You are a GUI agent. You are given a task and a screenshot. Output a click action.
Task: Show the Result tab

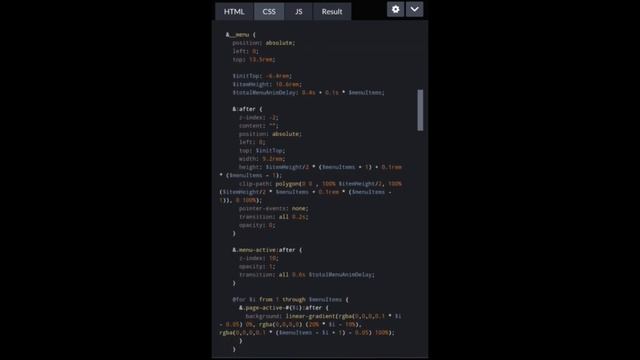coord(332,11)
